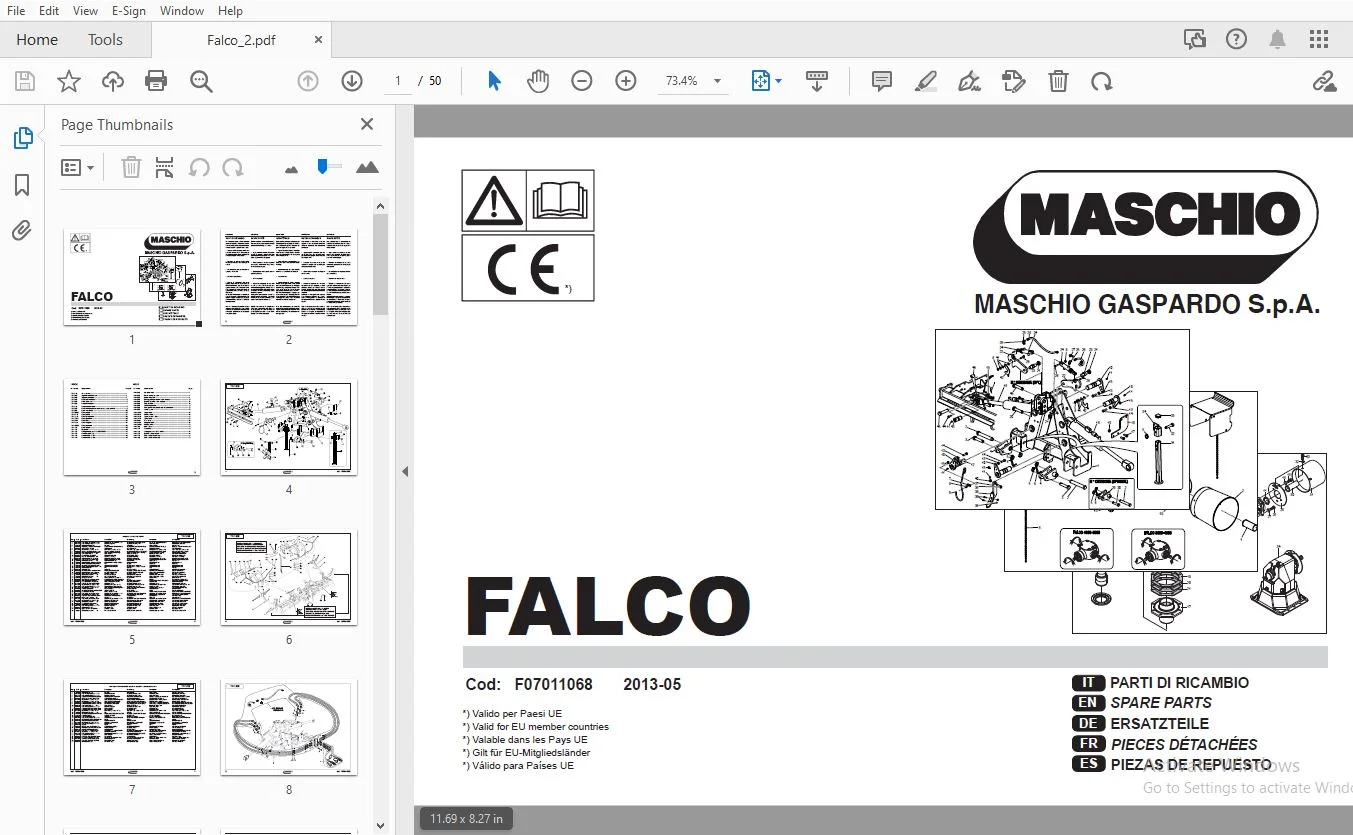The height and width of the screenshot is (835, 1353).
Task: Upload the file to cloud storage
Action: tap(113, 81)
